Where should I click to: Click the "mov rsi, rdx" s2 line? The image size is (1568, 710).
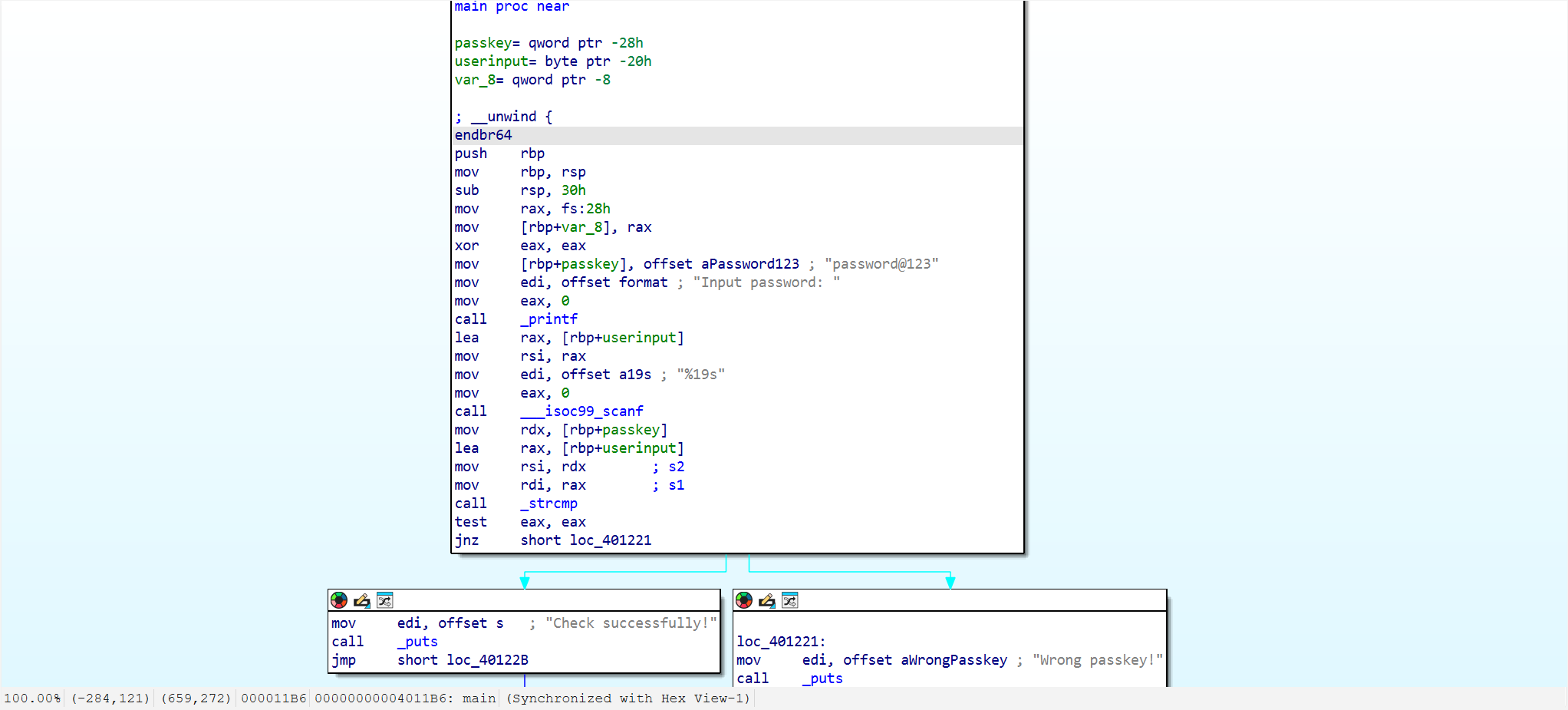click(x=569, y=467)
